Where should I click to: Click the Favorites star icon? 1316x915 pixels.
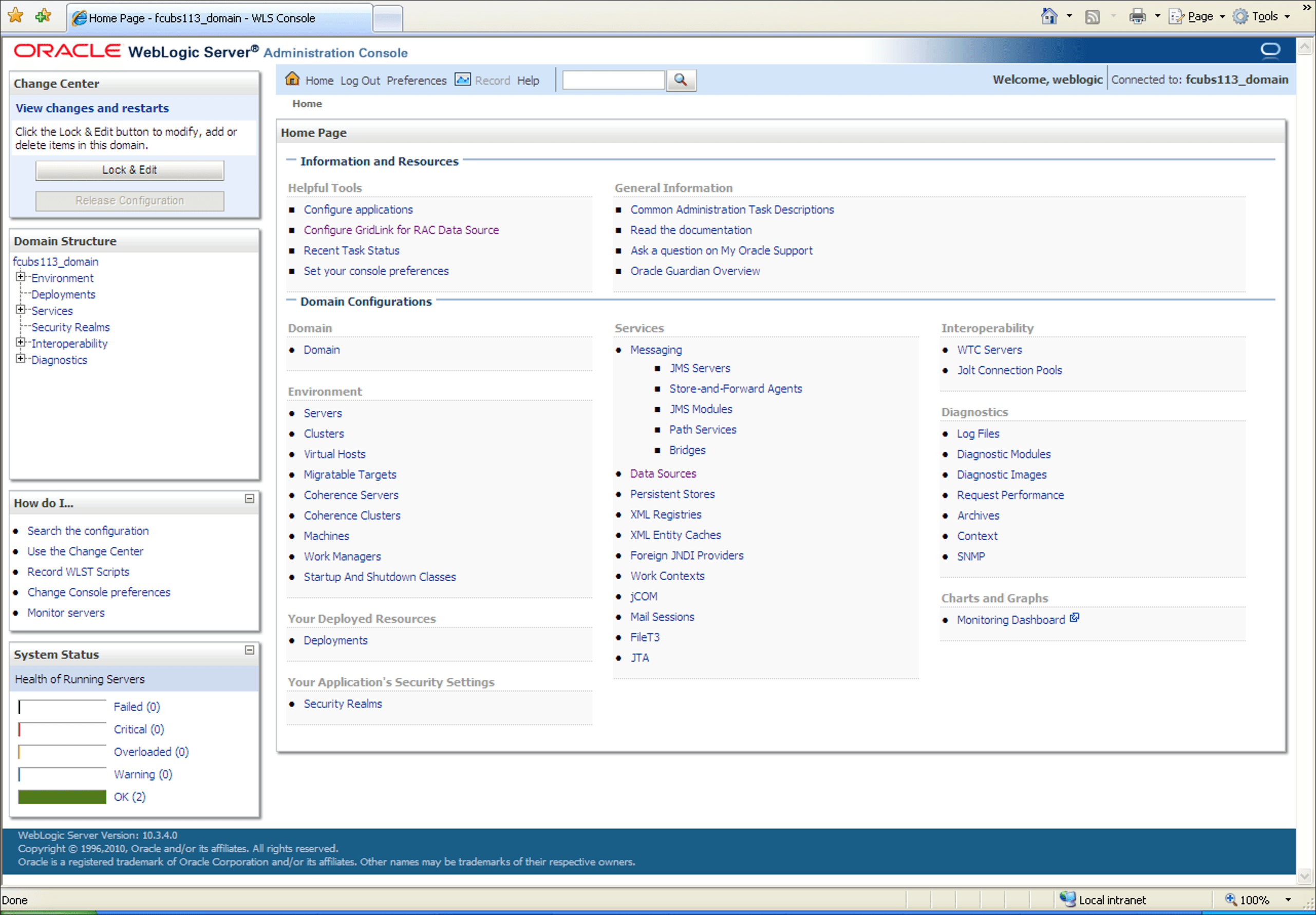(15, 16)
